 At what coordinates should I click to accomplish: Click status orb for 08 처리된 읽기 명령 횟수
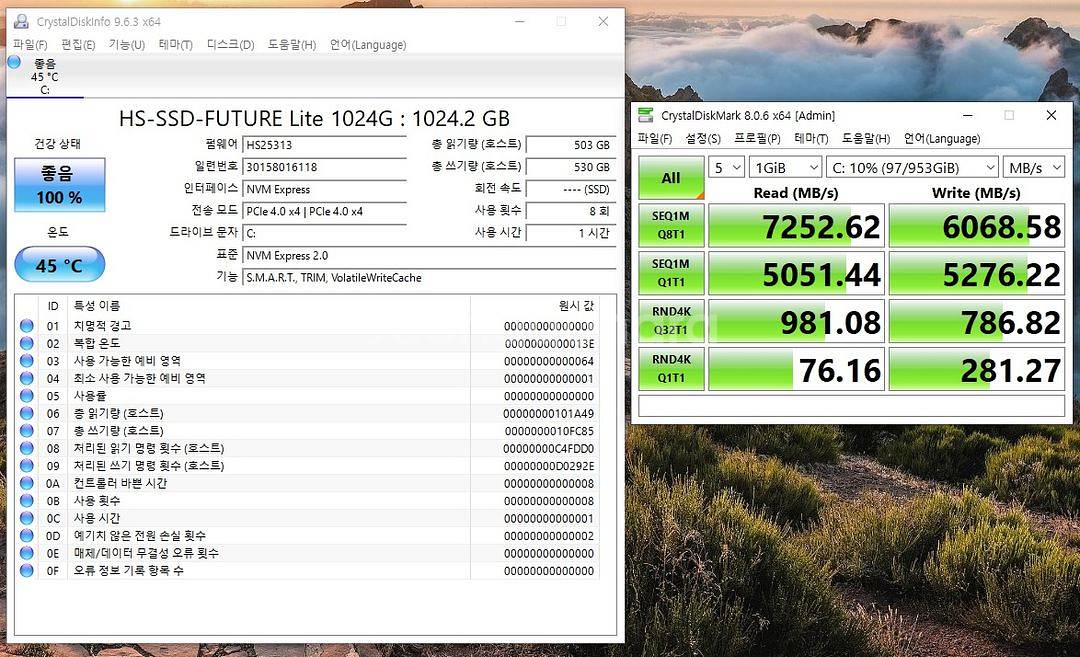coord(27,448)
